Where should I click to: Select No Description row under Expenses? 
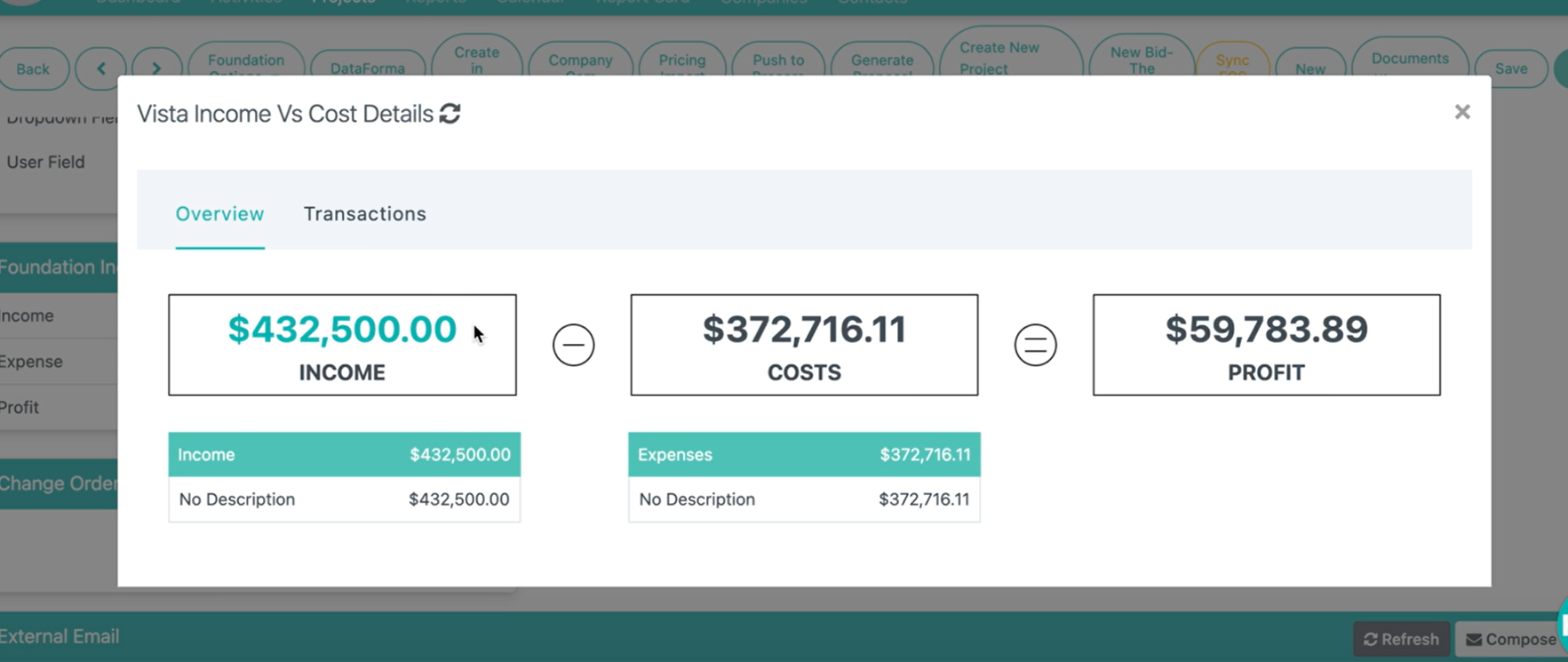804,499
